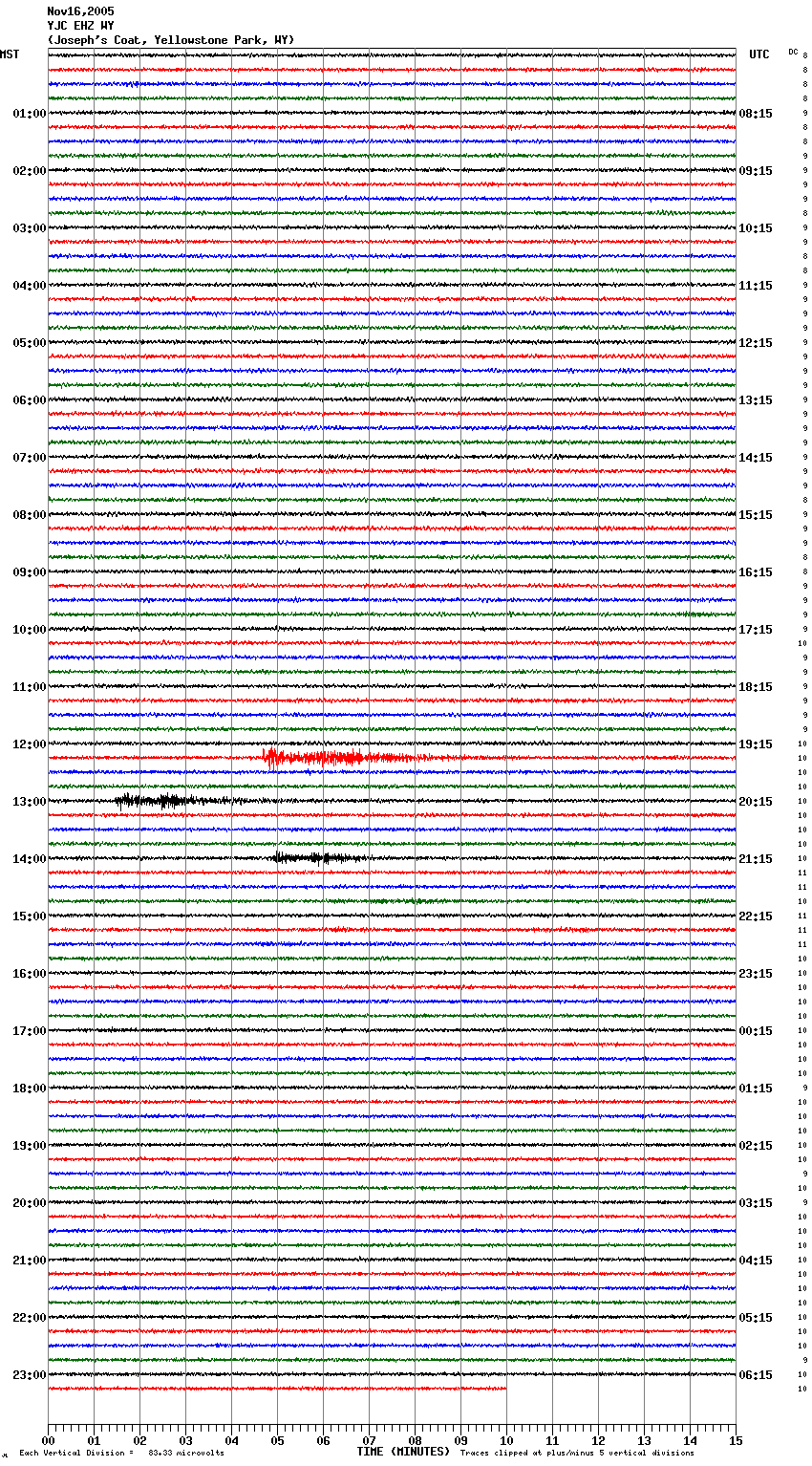This screenshot has width=812, height=1466.
Task: Select the "19:00" MST time label
Action: click(x=30, y=1146)
